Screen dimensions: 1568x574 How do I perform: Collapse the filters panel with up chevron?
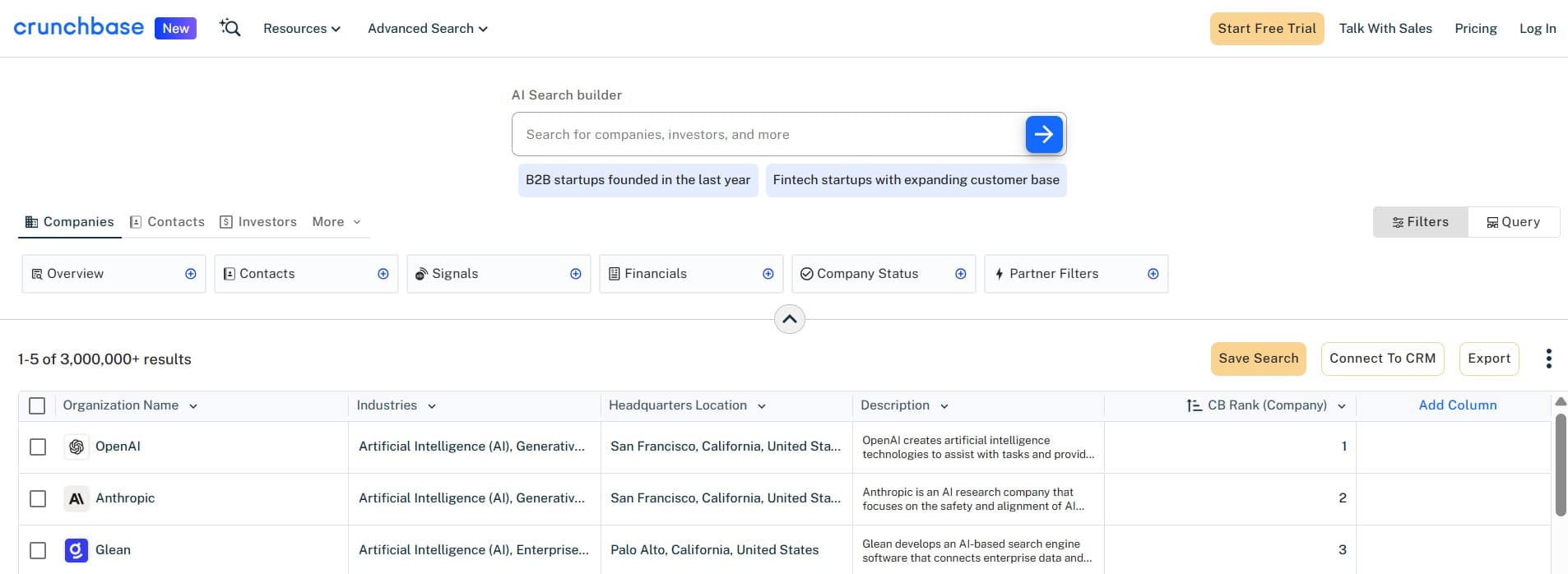(790, 319)
